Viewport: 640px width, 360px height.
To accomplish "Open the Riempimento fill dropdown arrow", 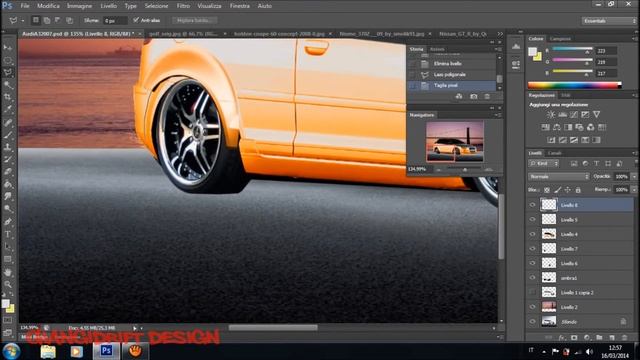I will [x=634, y=190].
